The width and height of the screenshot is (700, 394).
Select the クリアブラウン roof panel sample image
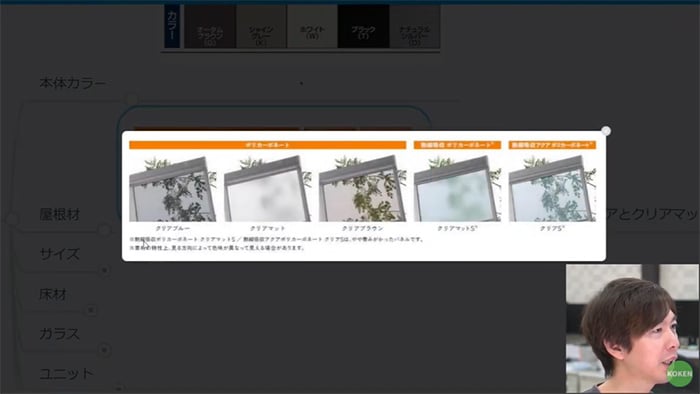[x=362, y=188]
